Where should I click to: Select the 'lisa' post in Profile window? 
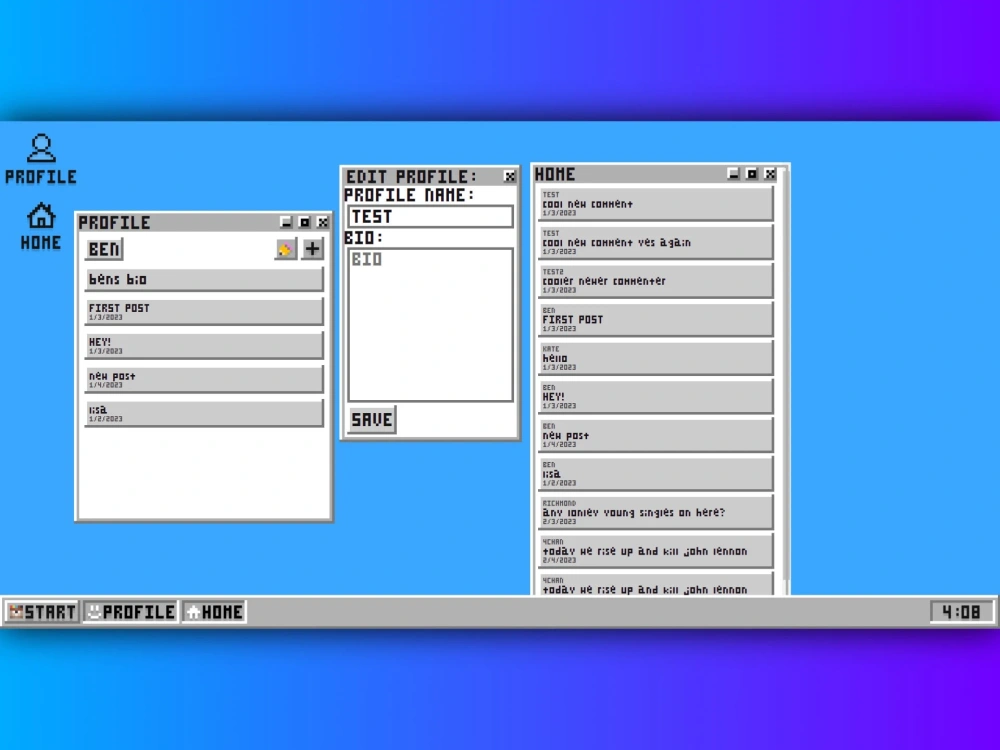[x=204, y=413]
